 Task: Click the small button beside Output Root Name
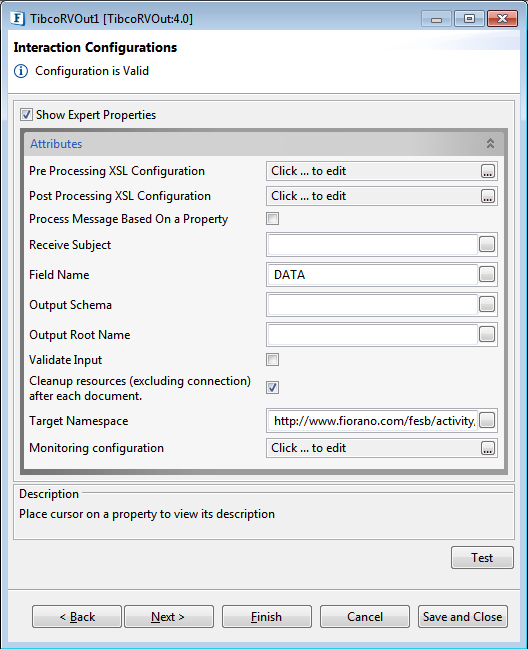(487, 334)
